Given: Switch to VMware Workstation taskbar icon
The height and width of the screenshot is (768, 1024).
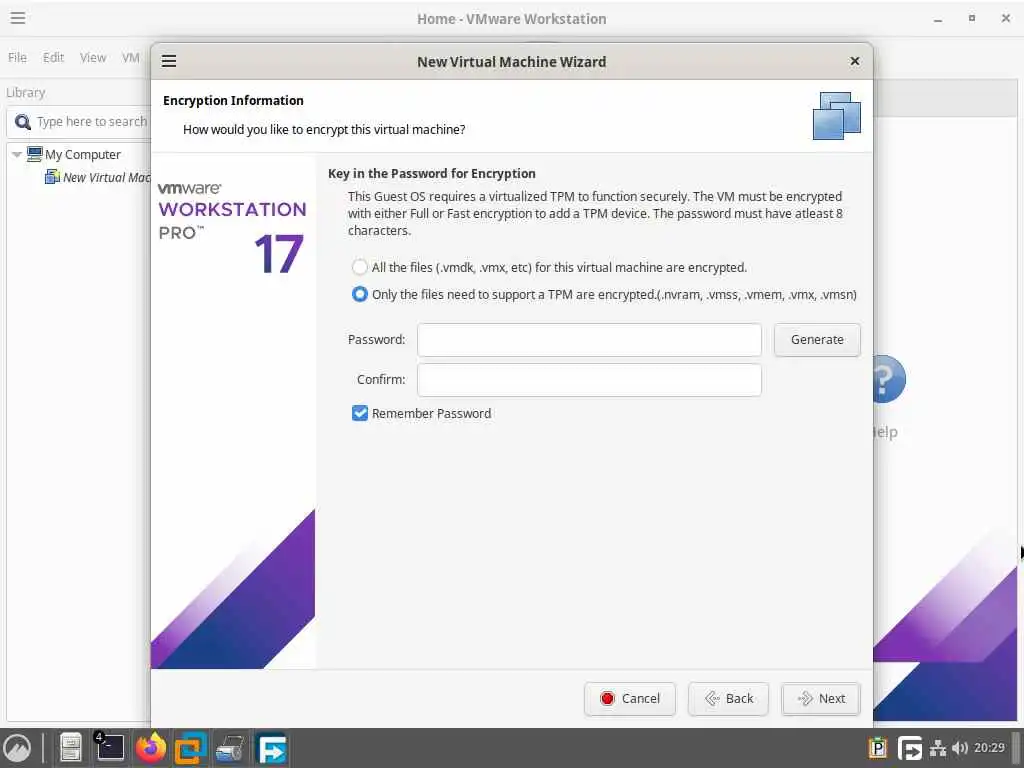Looking at the screenshot, I should 191,748.
